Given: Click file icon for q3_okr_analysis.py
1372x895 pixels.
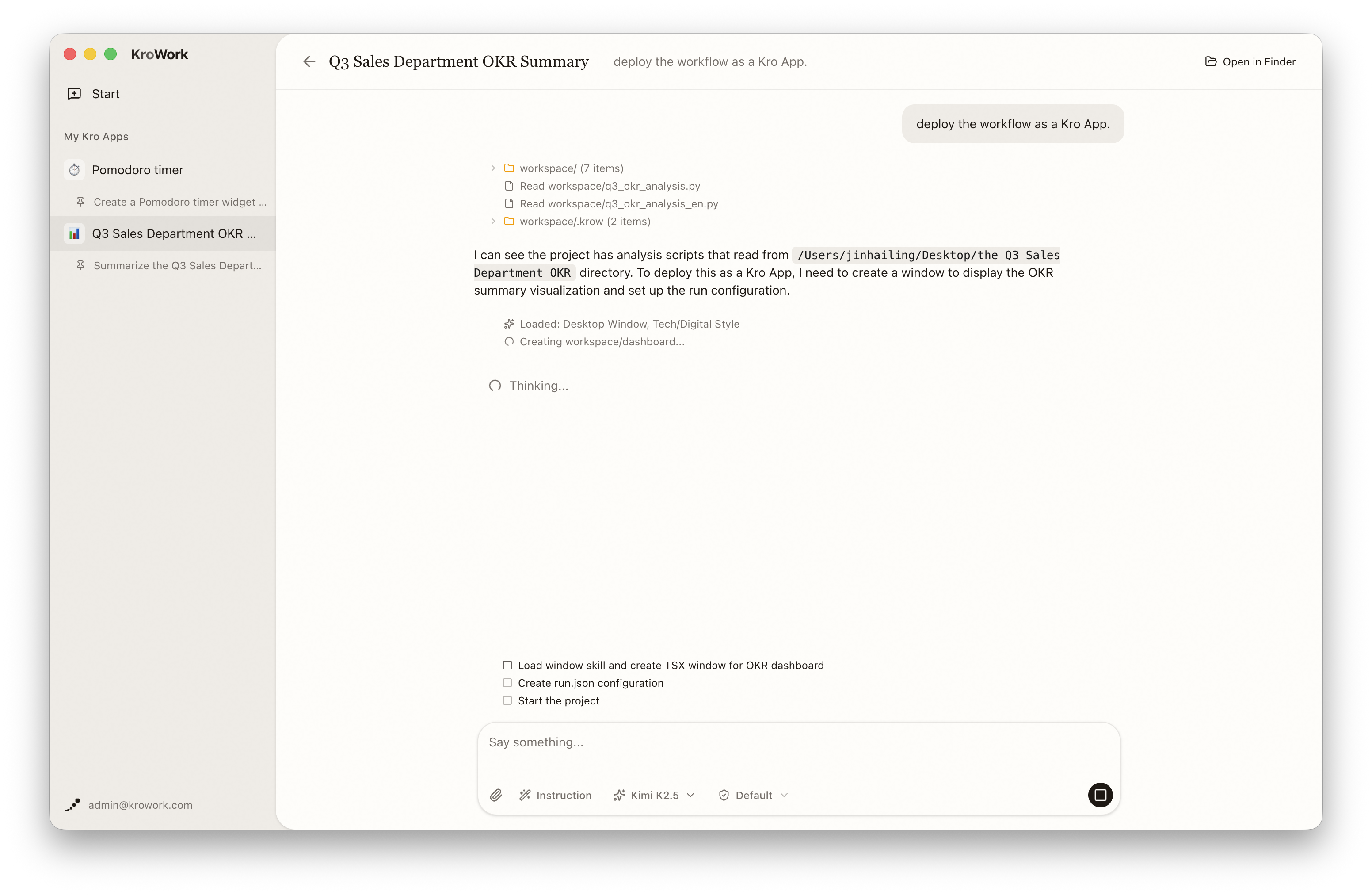Looking at the screenshot, I should coord(509,186).
